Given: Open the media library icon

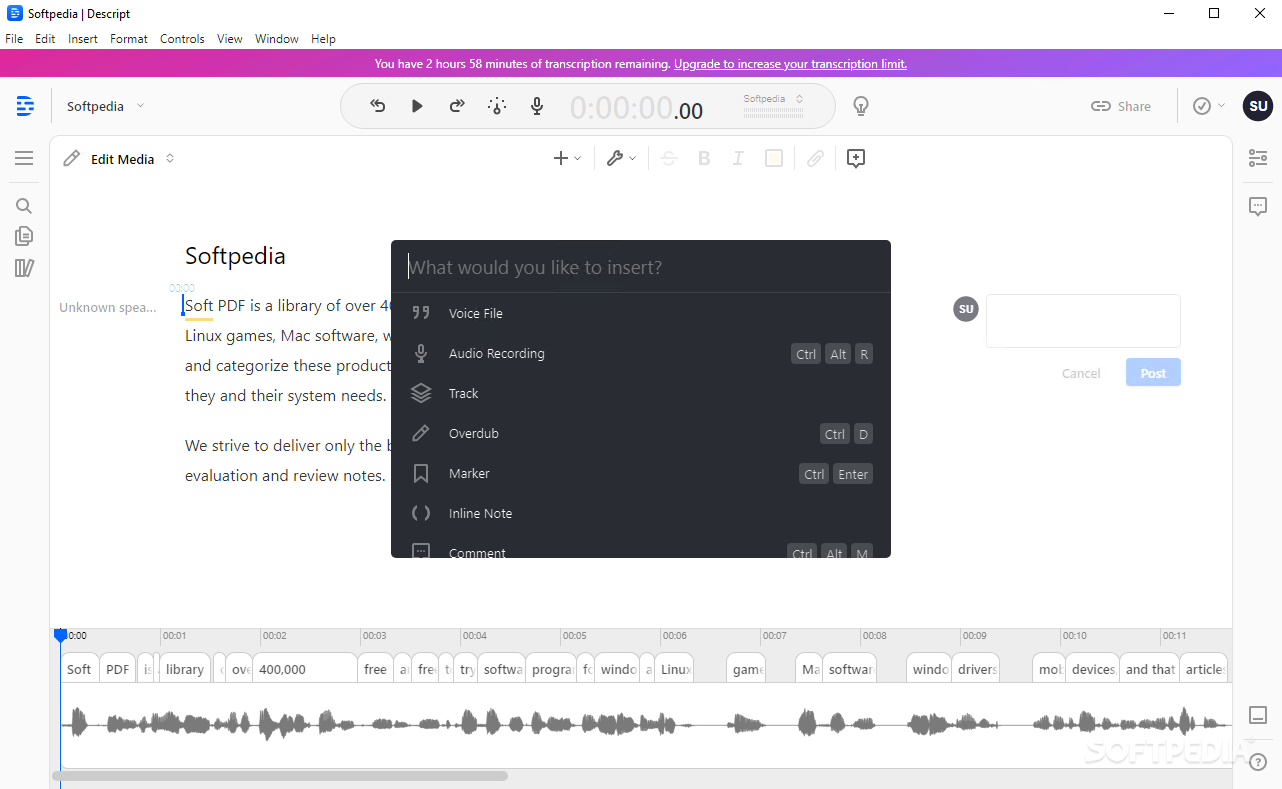Looking at the screenshot, I should click(x=24, y=268).
